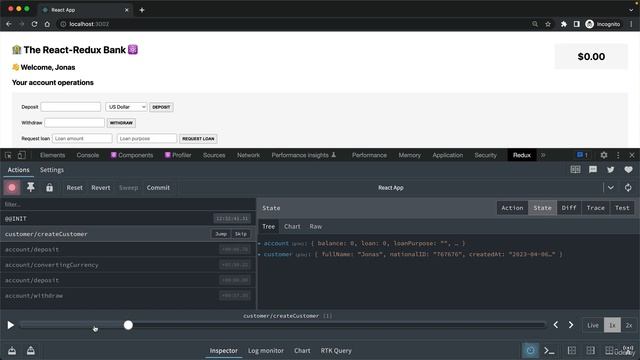Click the export state icon

[x=31, y=351]
